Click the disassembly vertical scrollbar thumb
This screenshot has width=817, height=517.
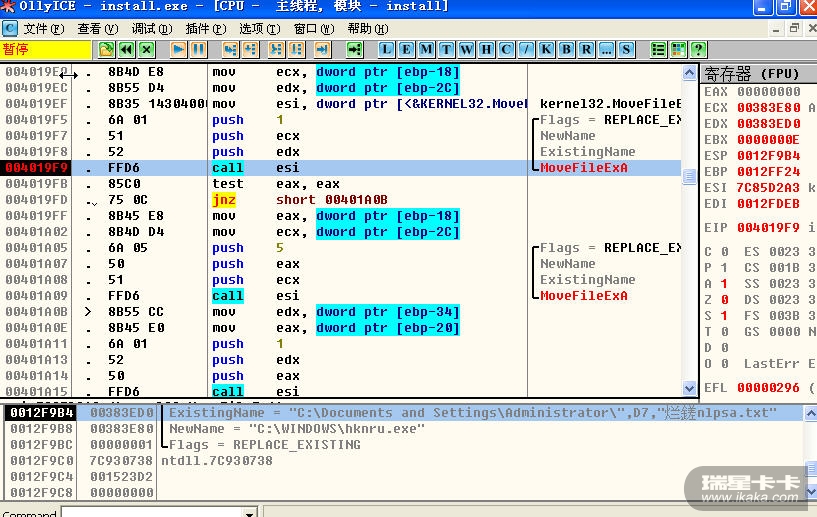[689, 176]
